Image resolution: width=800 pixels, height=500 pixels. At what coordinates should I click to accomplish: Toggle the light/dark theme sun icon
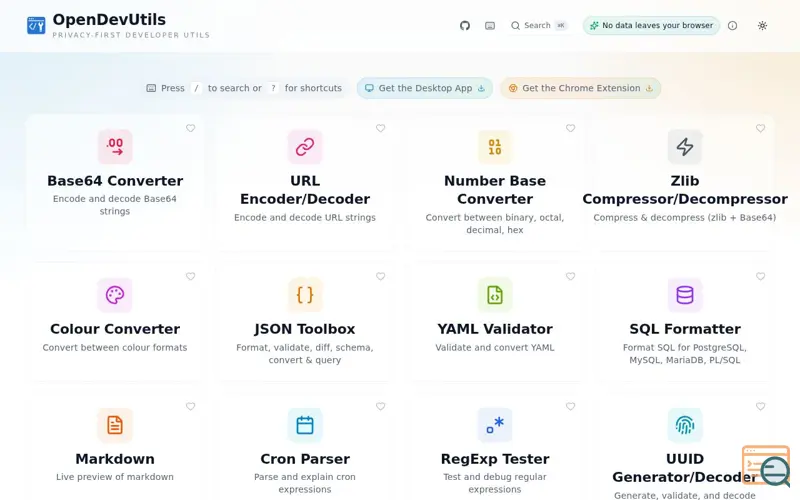pyautogui.click(x=762, y=26)
